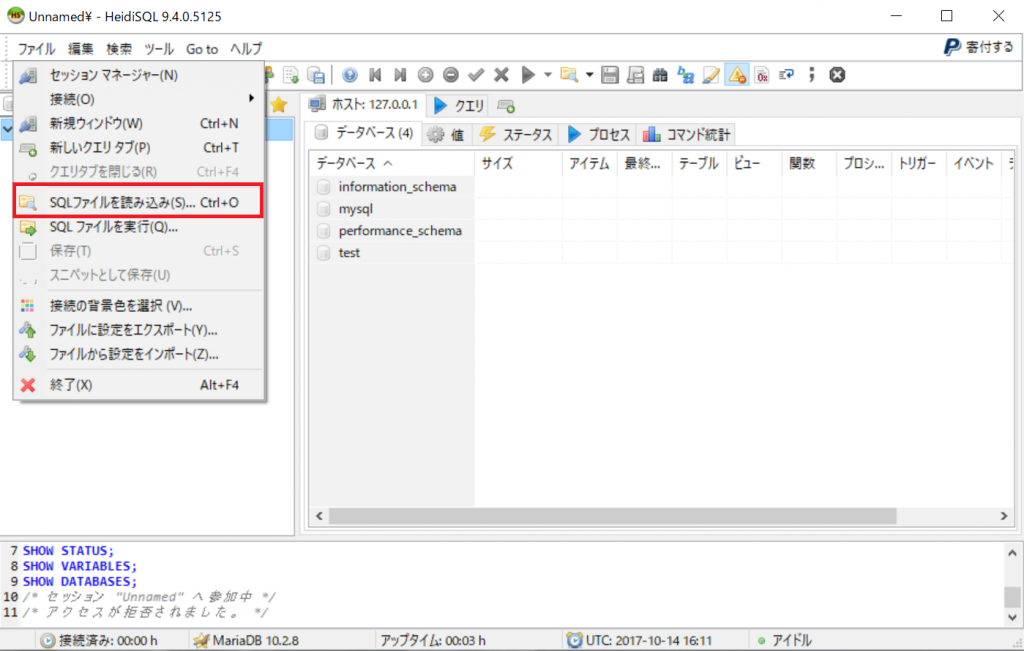This screenshot has height=651, width=1024.
Task: Open load SQL file dropdown arrow
Action: click(x=589, y=75)
